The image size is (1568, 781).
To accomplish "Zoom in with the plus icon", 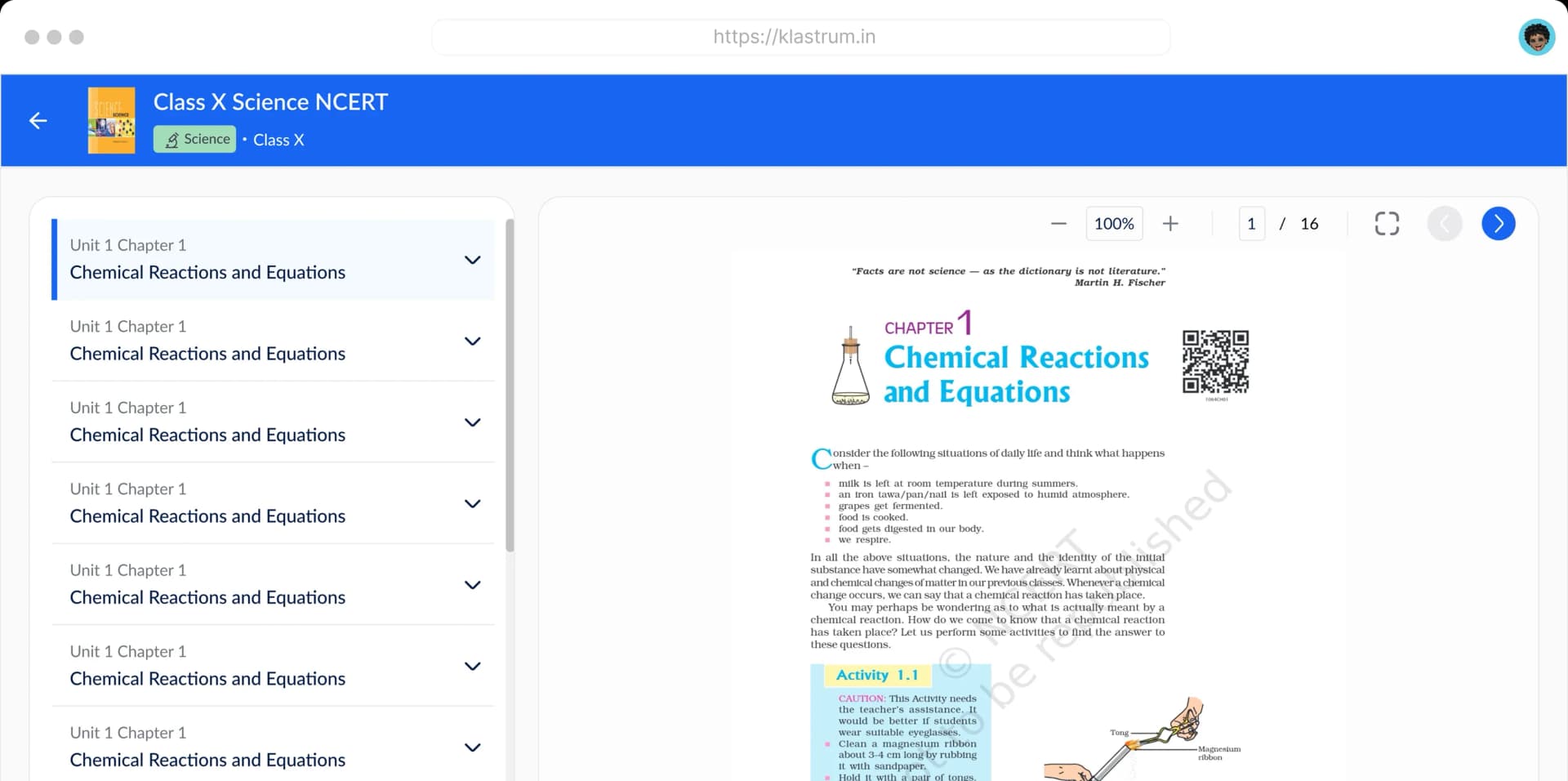I will coord(1170,224).
